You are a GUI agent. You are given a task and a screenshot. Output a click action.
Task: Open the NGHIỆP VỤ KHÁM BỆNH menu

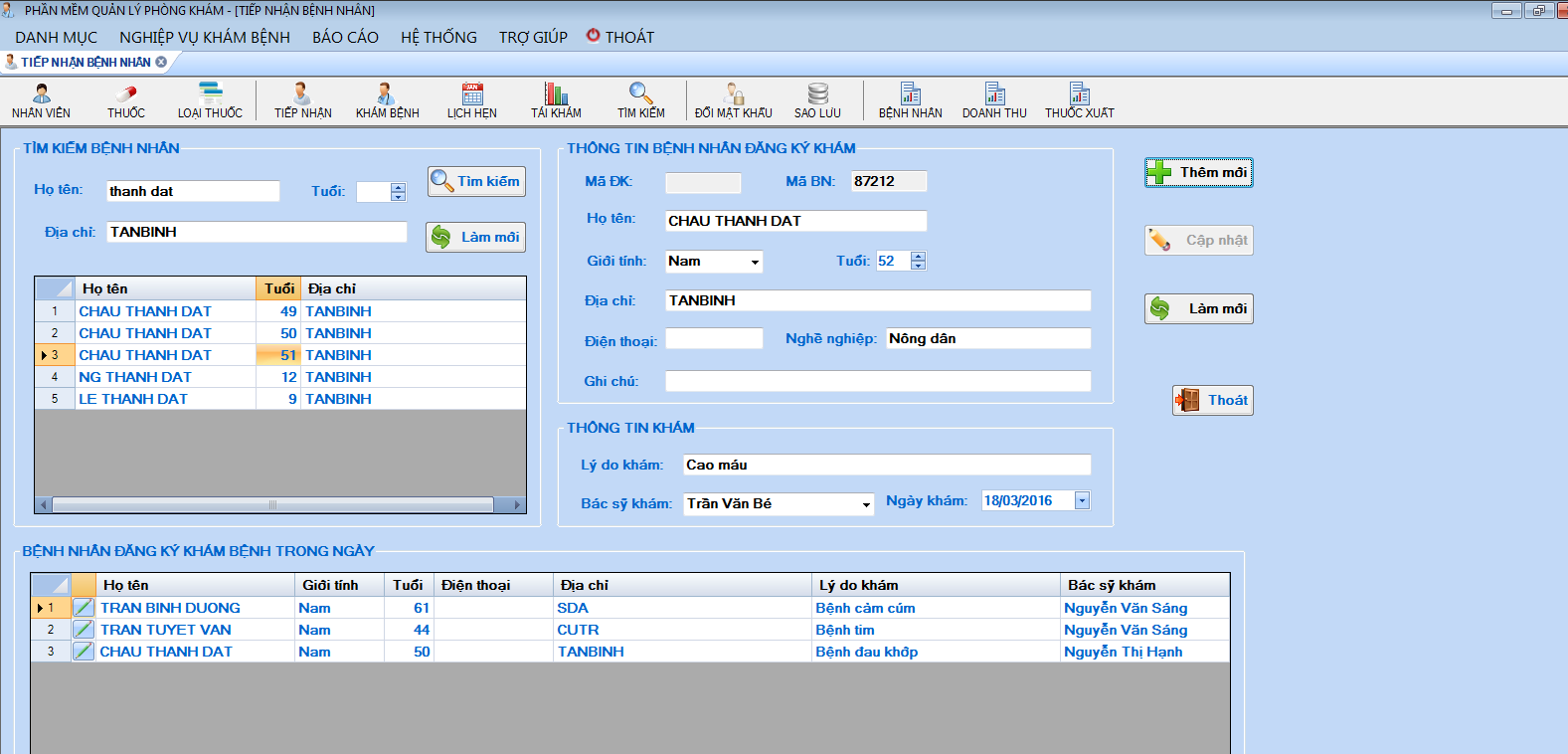point(205,37)
